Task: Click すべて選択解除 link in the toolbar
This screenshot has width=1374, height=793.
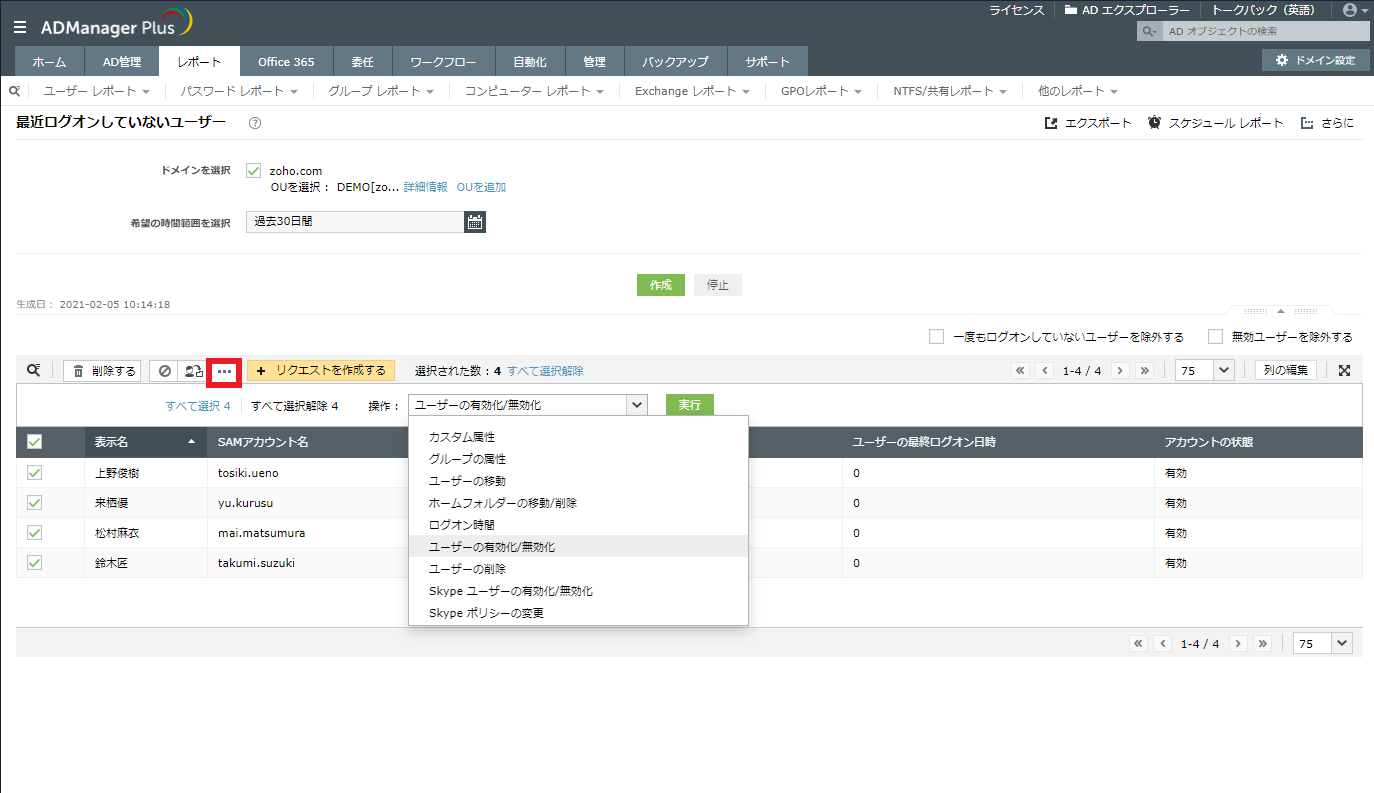Action: click(545, 371)
